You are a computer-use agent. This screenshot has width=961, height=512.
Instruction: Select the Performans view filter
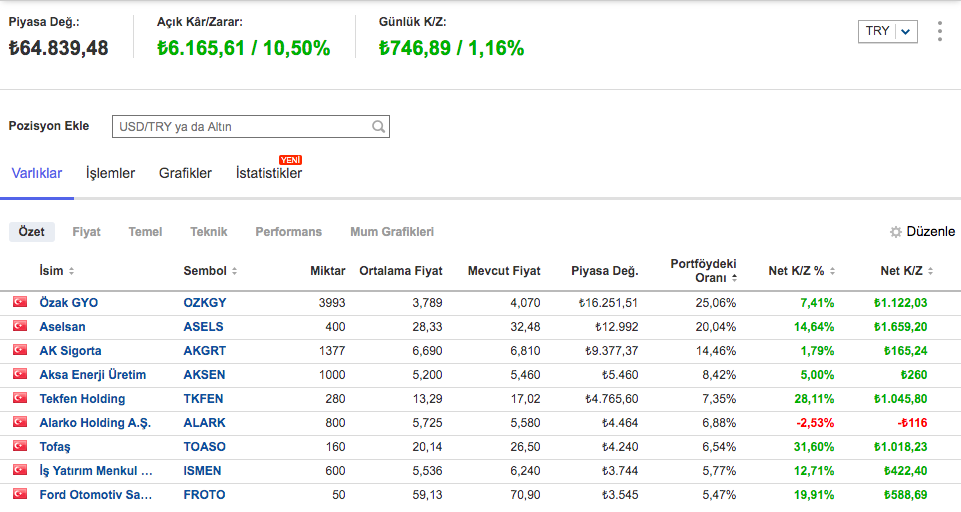coord(288,232)
